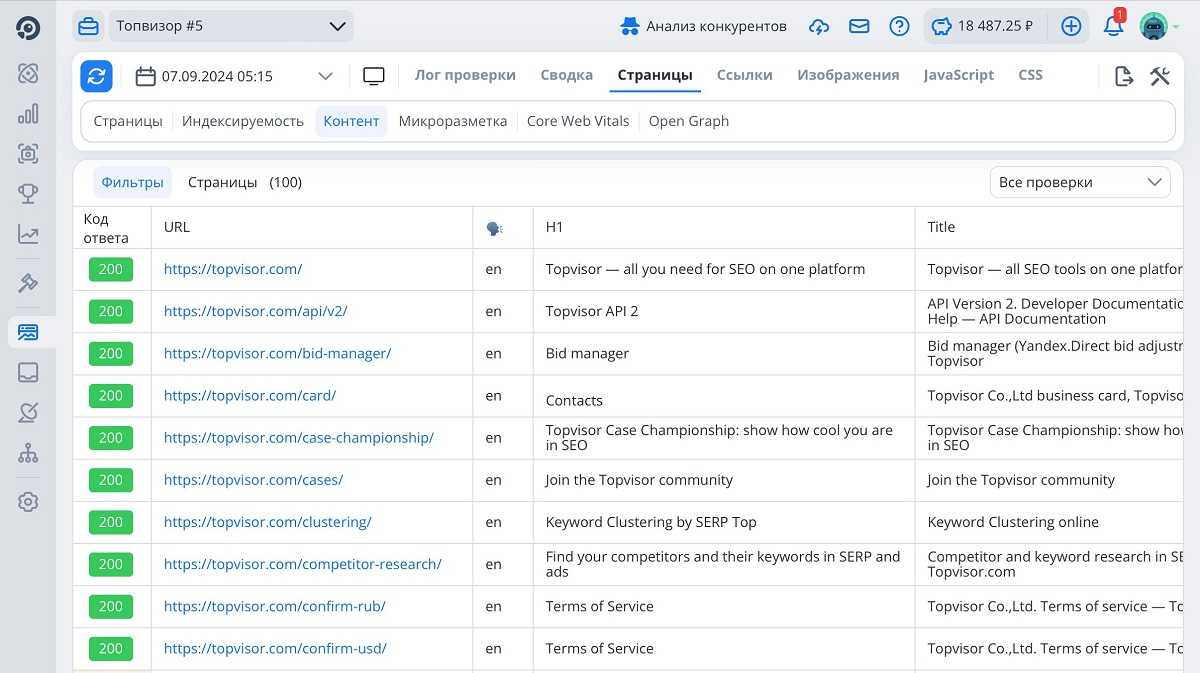Open the topvisor.com/bid-manager/ link

[278, 353]
